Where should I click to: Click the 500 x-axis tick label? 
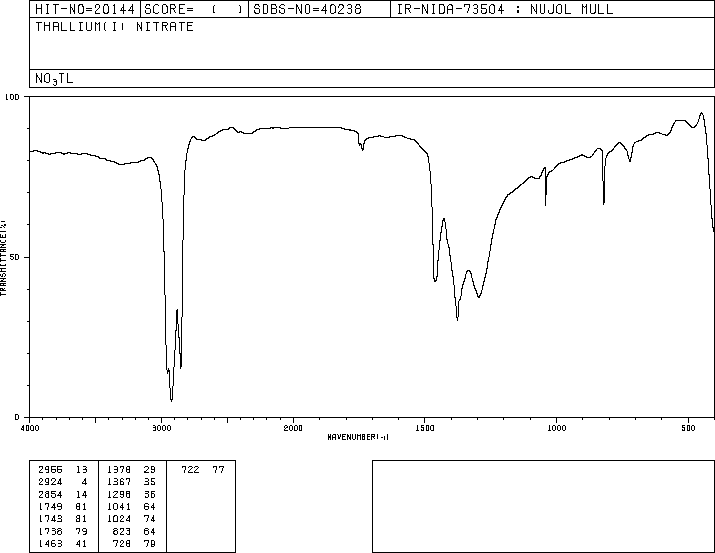coord(688,428)
